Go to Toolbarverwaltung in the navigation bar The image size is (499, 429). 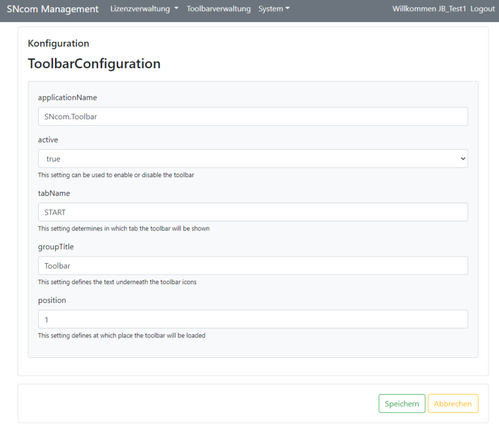(x=218, y=9)
